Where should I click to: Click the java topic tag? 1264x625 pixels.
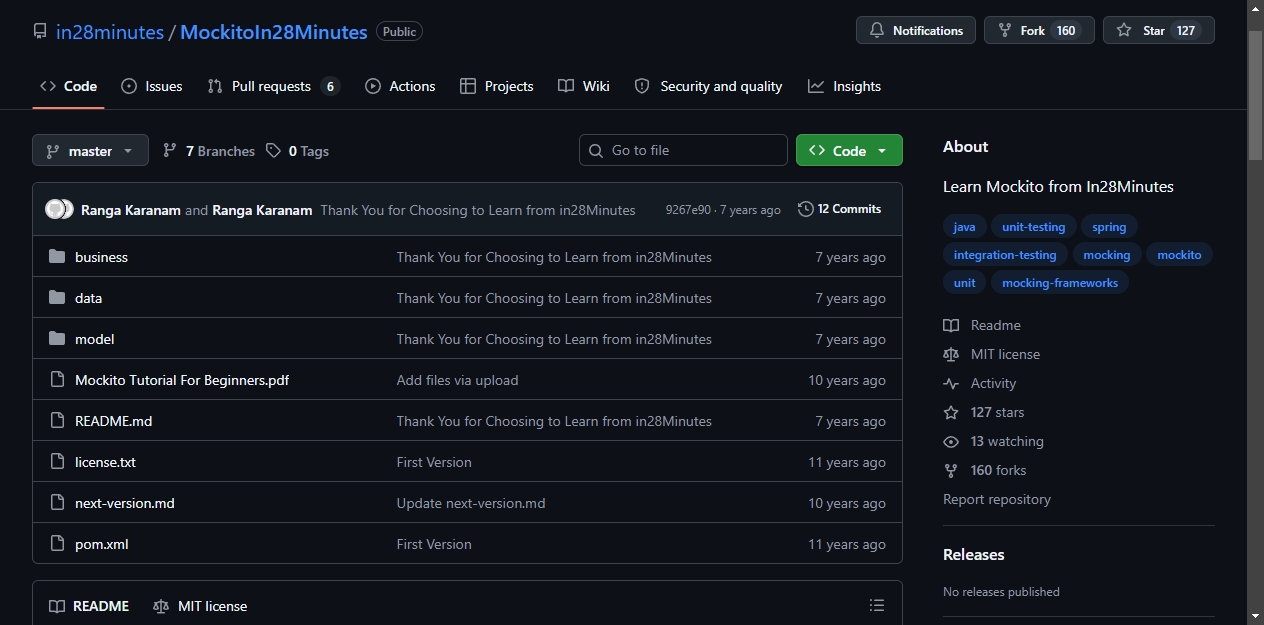point(964,227)
